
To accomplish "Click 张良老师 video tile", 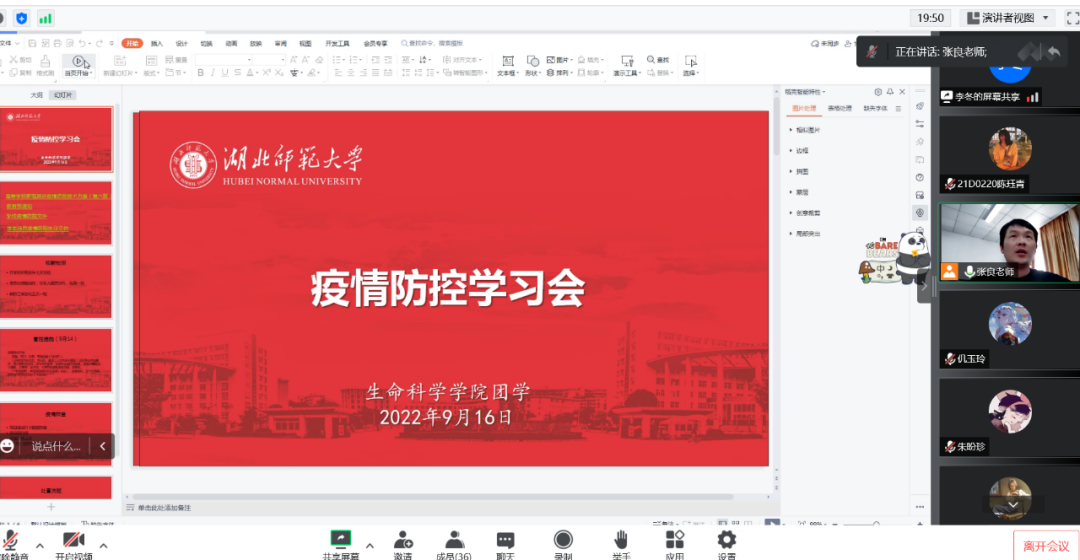I will (x=1009, y=243).
